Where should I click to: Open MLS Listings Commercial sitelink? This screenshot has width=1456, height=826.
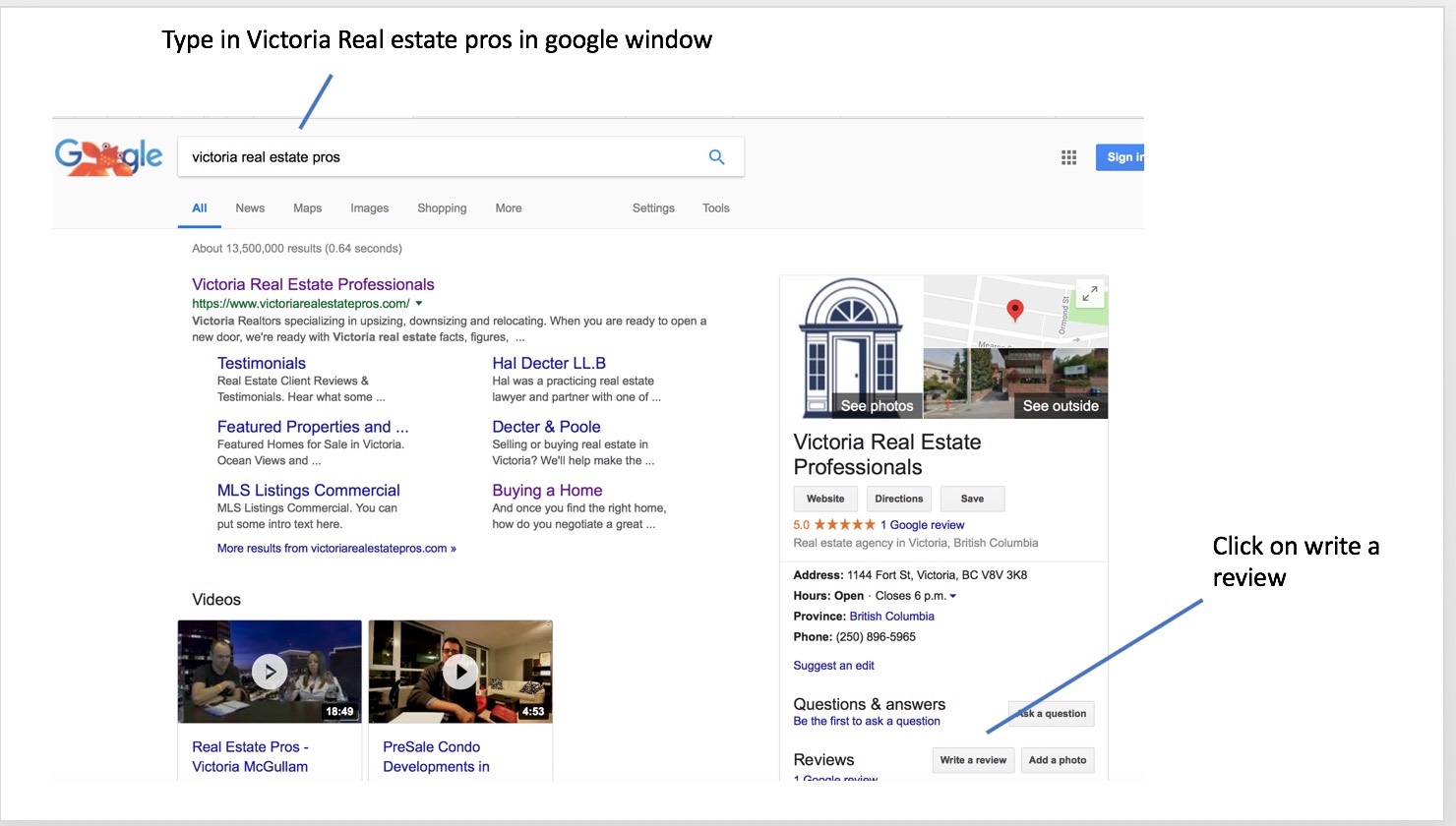coord(309,491)
